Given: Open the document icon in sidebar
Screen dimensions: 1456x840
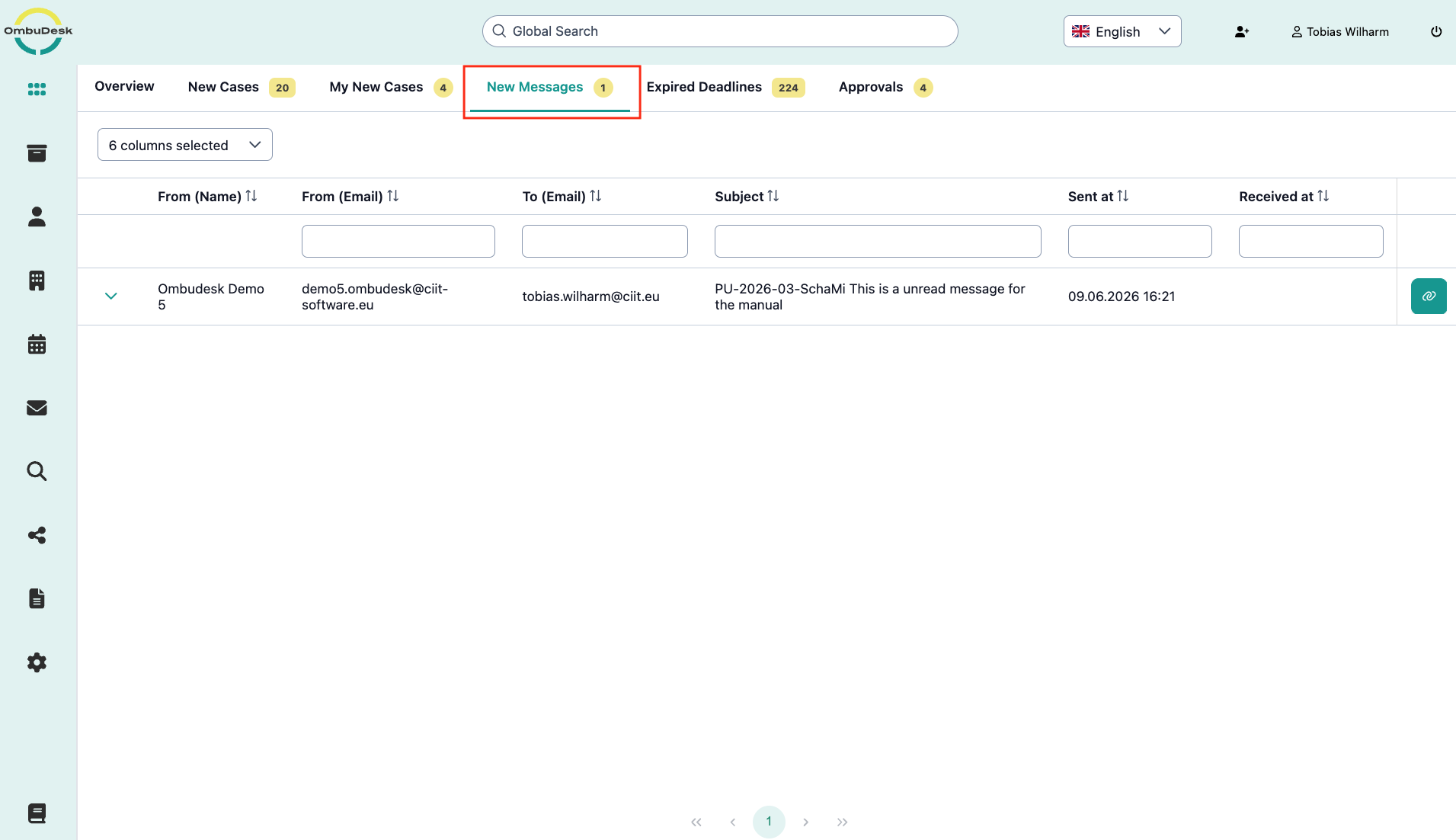Looking at the screenshot, I should (x=37, y=598).
